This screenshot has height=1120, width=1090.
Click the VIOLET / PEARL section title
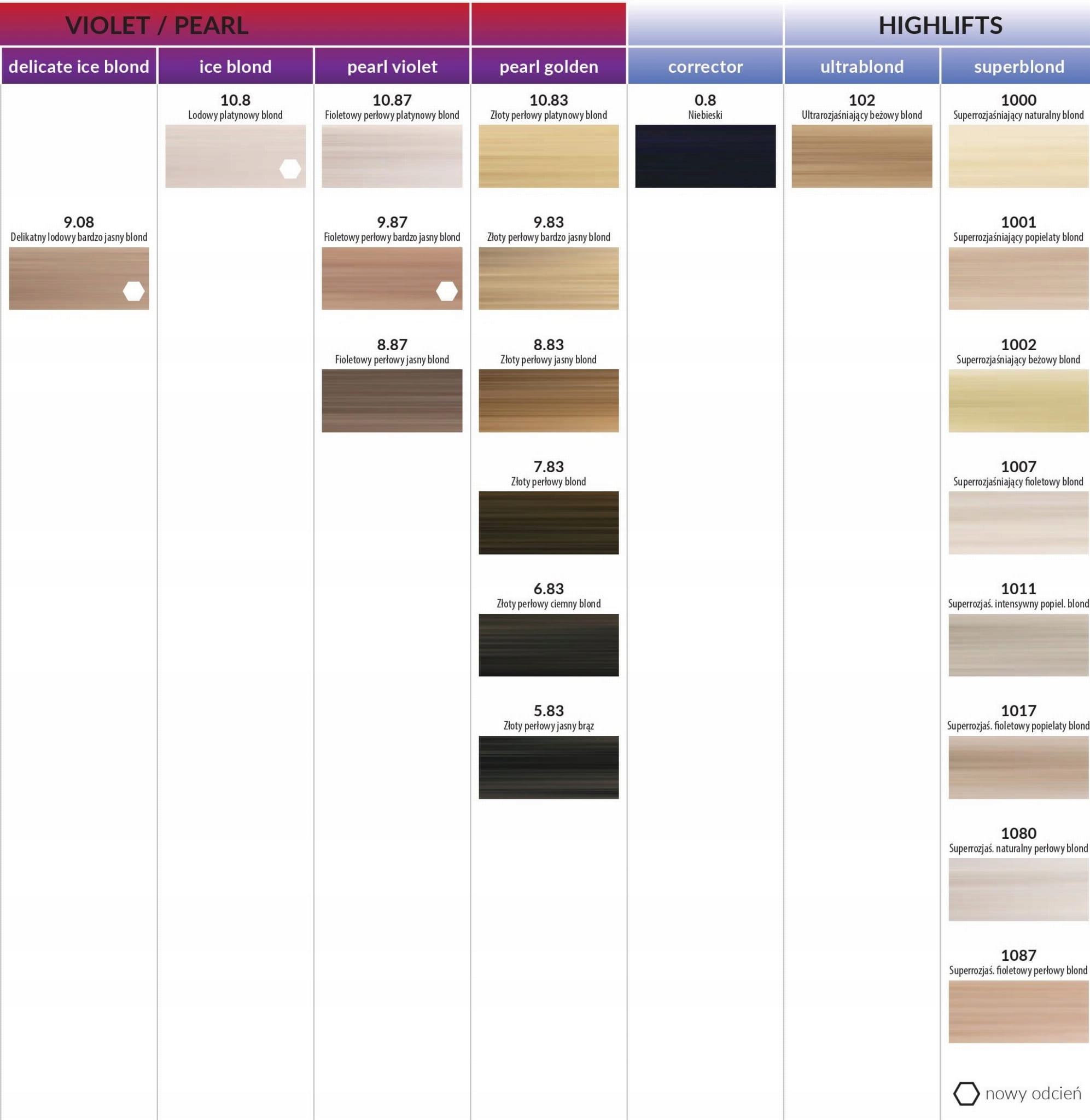click(x=156, y=25)
